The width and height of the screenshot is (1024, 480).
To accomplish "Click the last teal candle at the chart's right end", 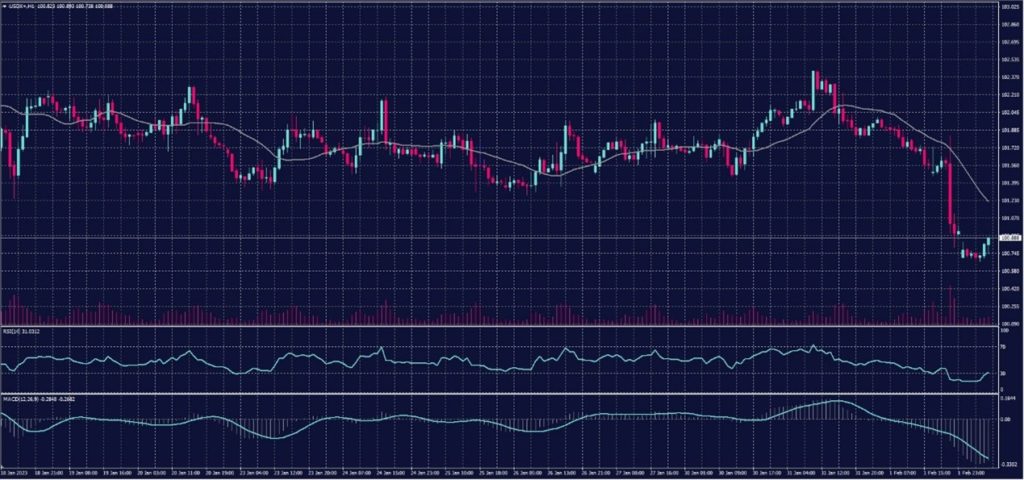I will pyautogui.click(x=987, y=243).
